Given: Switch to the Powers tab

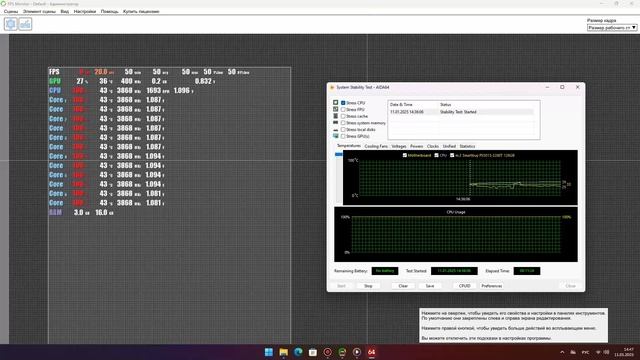Looking at the screenshot, I should [x=416, y=146].
